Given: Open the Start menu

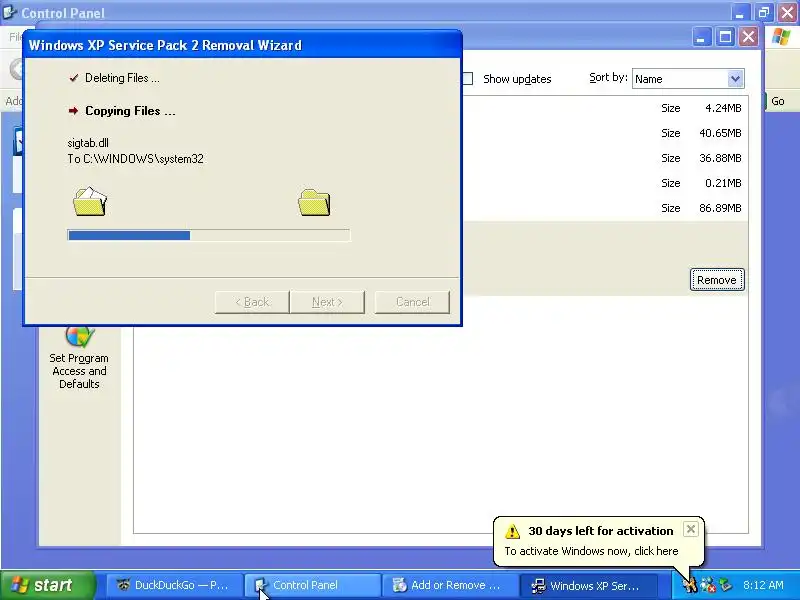Looking at the screenshot, I should [x=48, y=585].
